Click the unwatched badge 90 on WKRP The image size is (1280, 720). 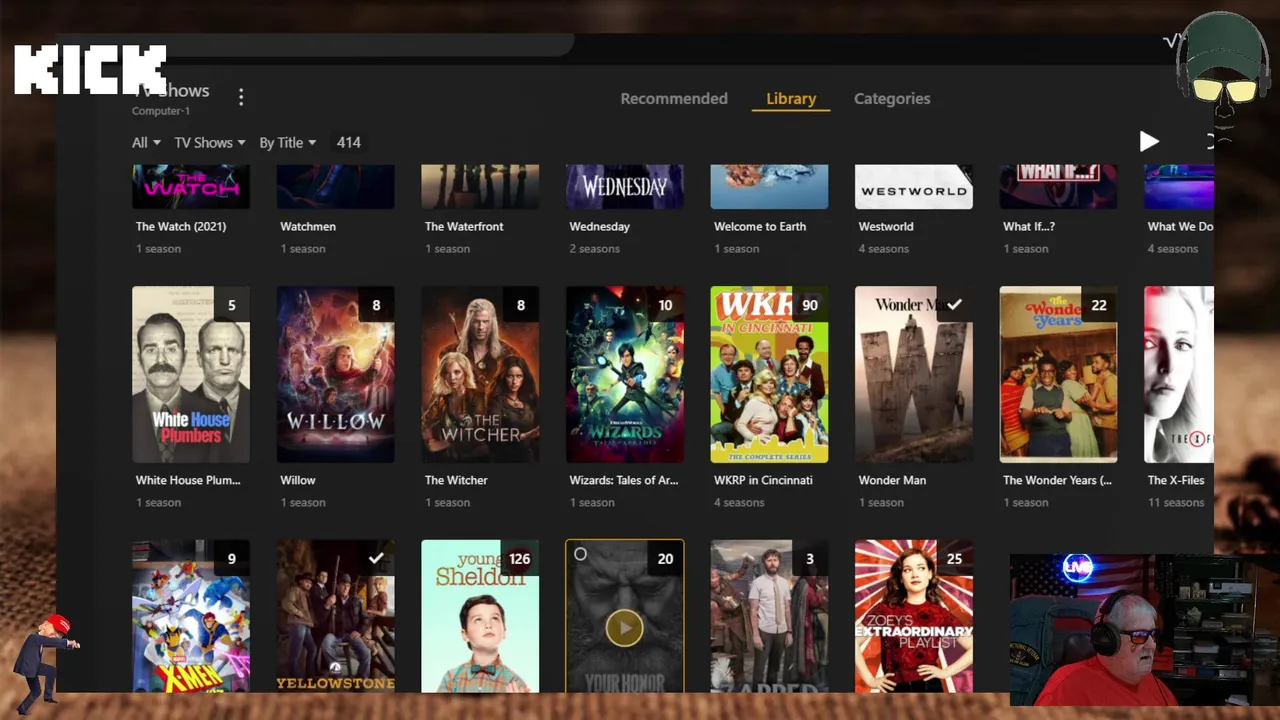[x=809, y=305]
